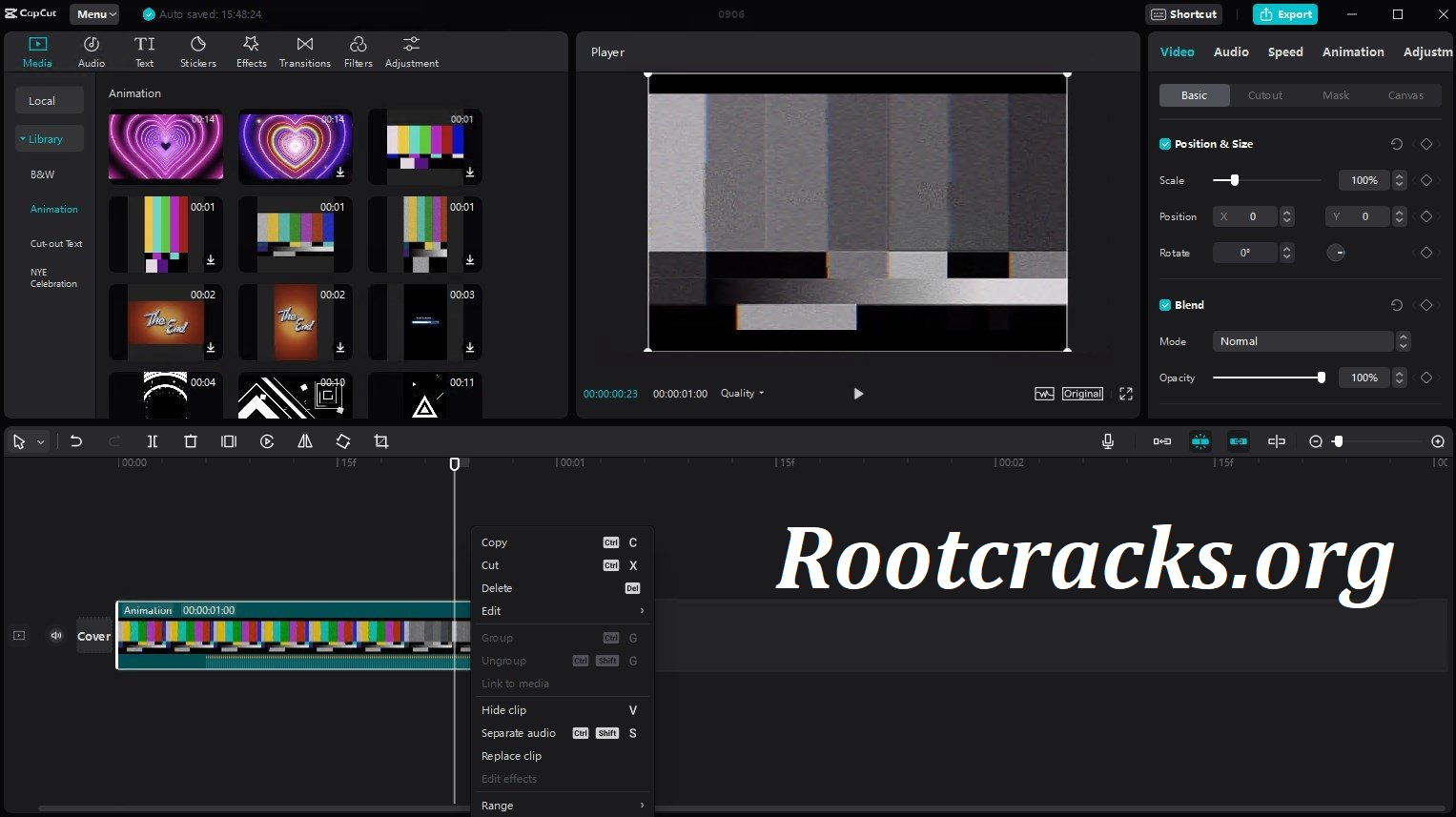Toggle main track magnet

[x=1162, y=441]
